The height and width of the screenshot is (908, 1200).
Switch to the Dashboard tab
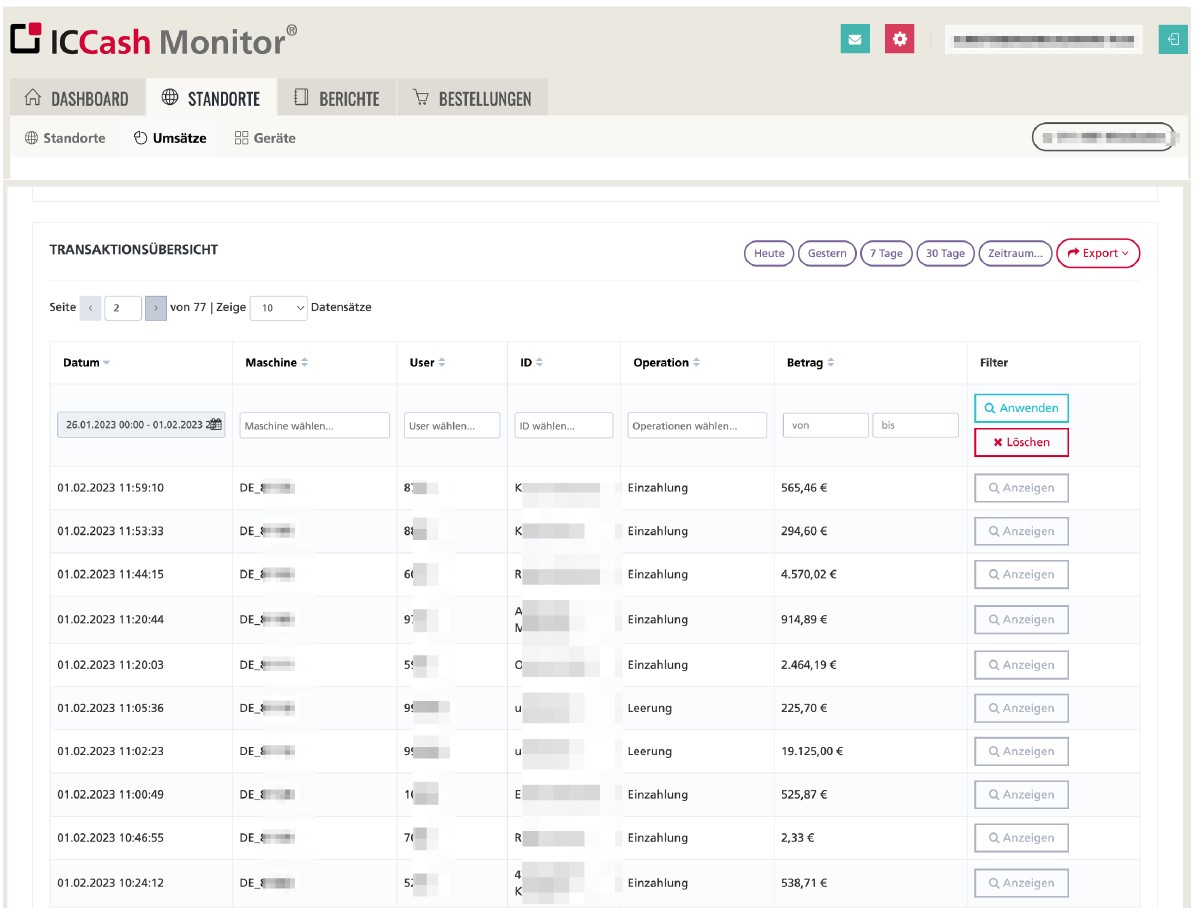click(x=77, y=98)
